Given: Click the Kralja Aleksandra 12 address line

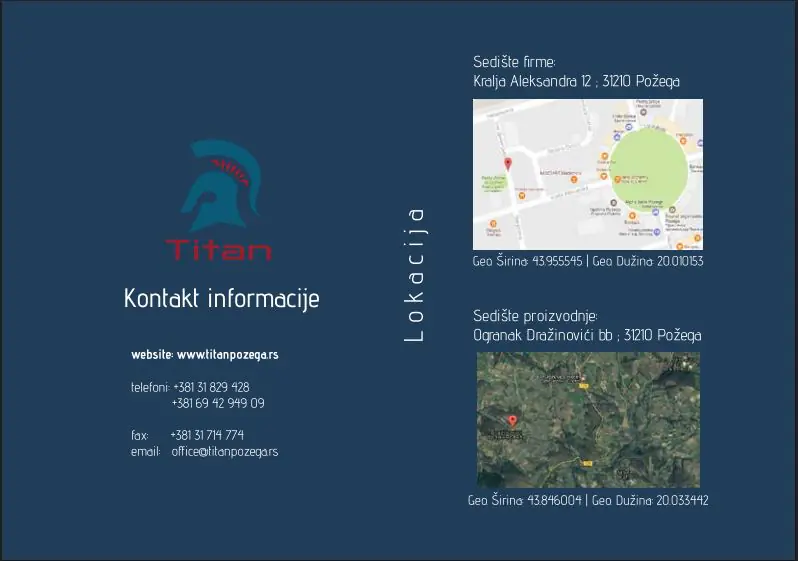Looking at the screenshot, I should (576, 81).
